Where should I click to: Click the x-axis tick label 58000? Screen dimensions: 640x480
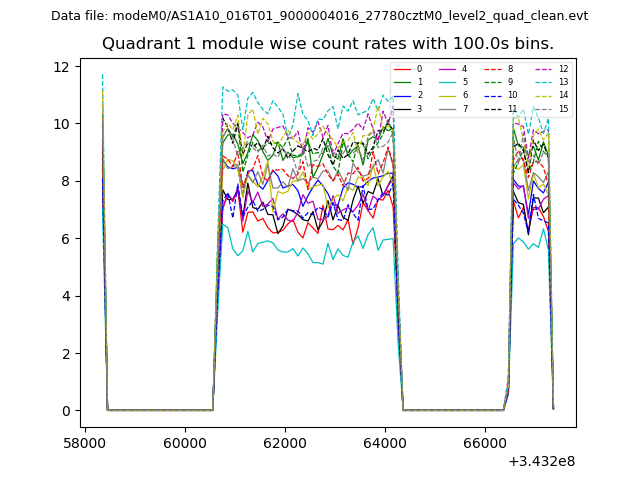(x=85, y=441)
